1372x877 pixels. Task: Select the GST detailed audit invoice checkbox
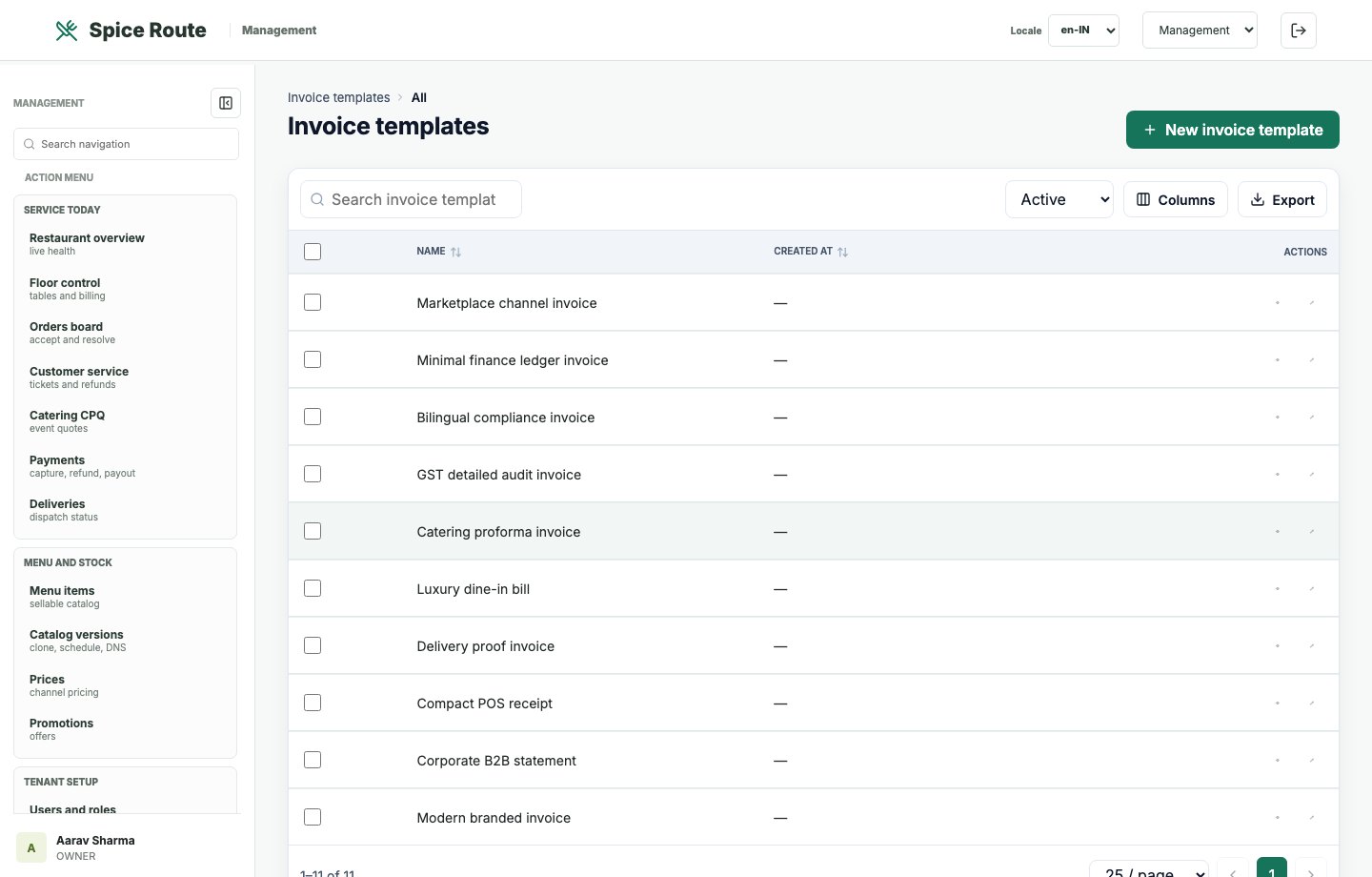313,474
